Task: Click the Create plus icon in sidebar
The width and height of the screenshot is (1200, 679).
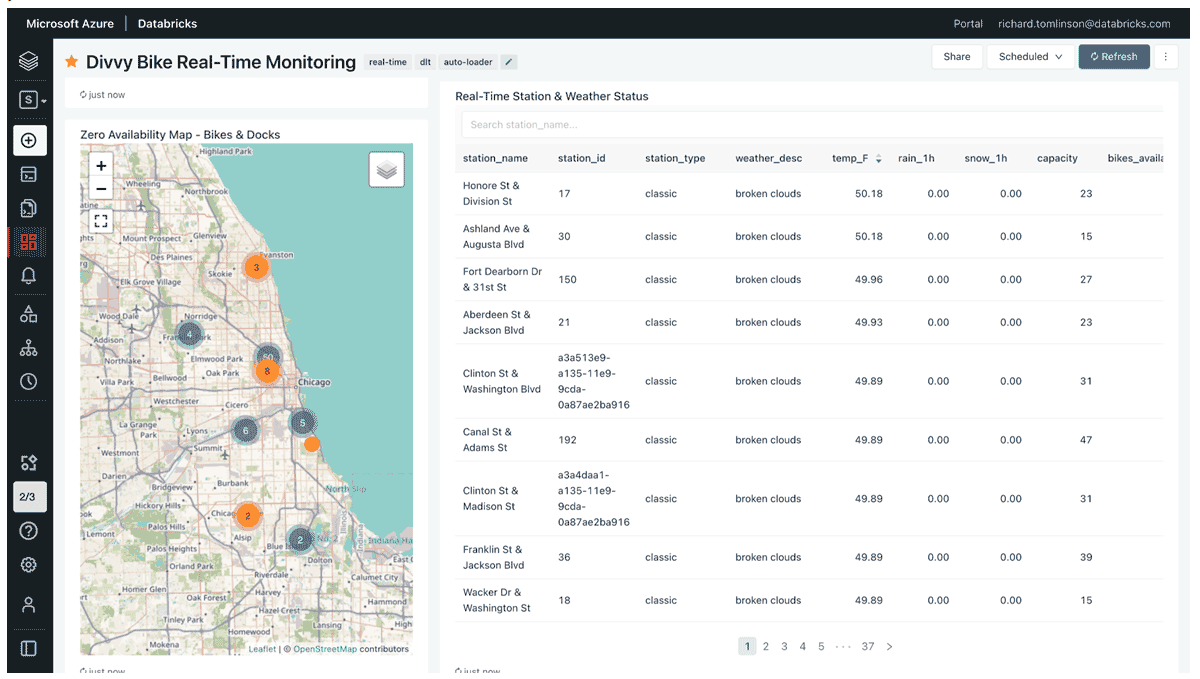Action: pos(29,140)
